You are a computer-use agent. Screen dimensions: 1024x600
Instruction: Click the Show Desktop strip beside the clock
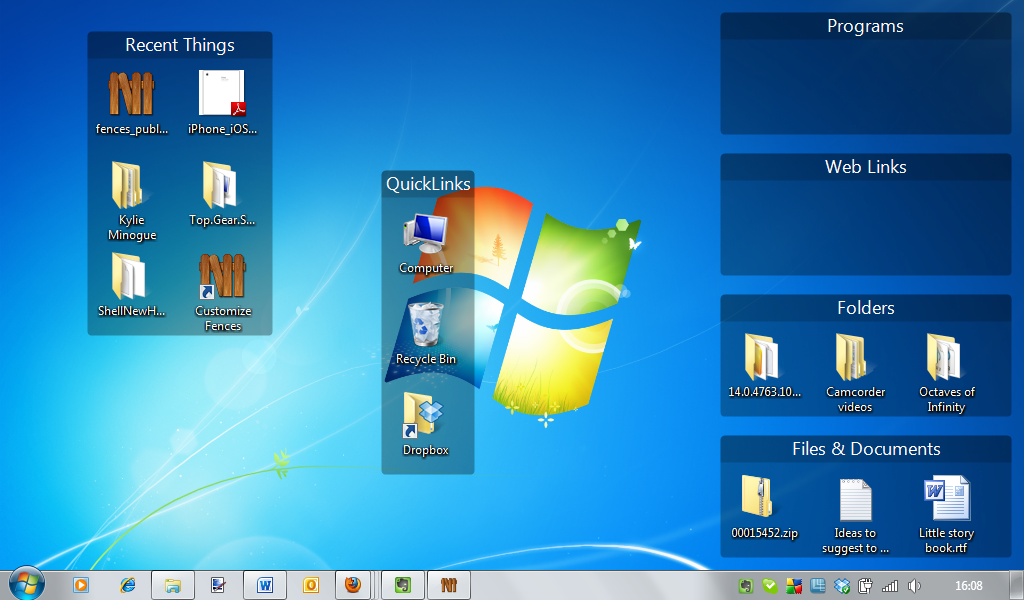click(x=1017, y=586)
